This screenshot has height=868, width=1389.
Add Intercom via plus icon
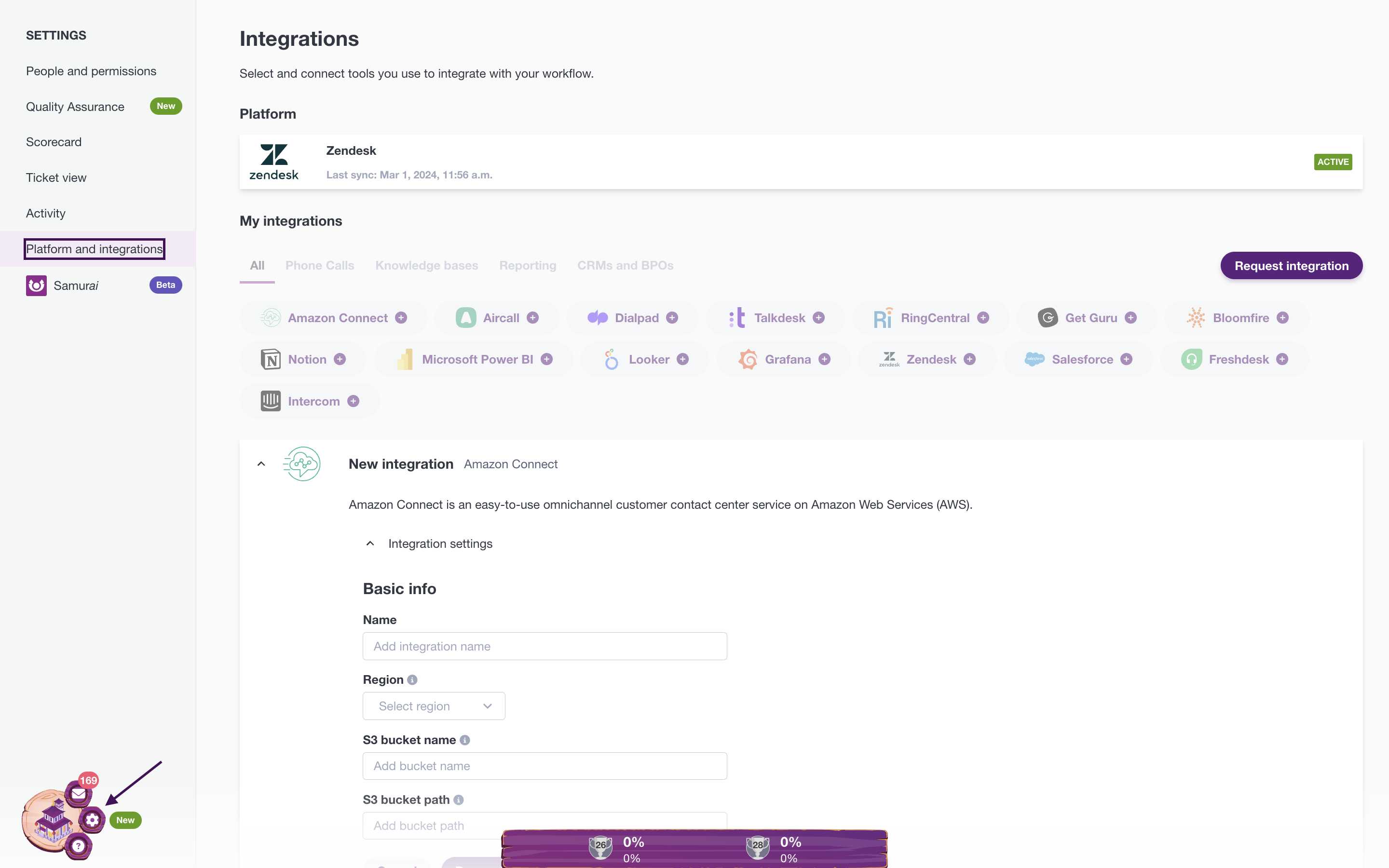[354, 401]
